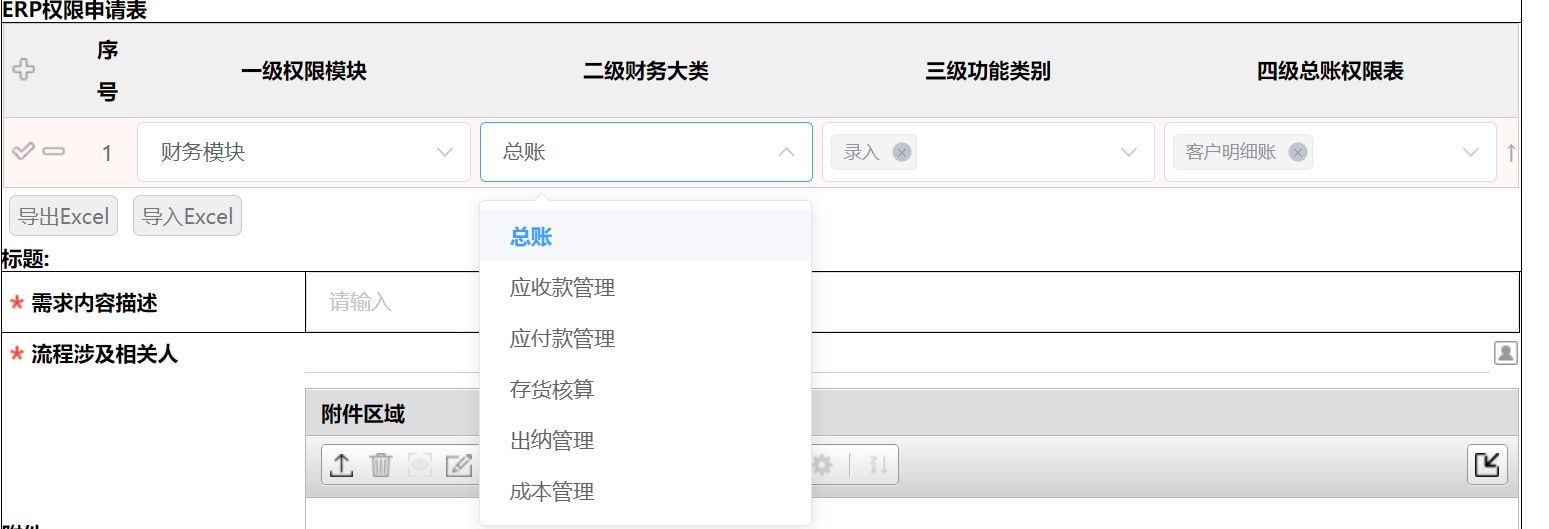
Task: Click the upload attachment icon
Action: click(341, 465)
